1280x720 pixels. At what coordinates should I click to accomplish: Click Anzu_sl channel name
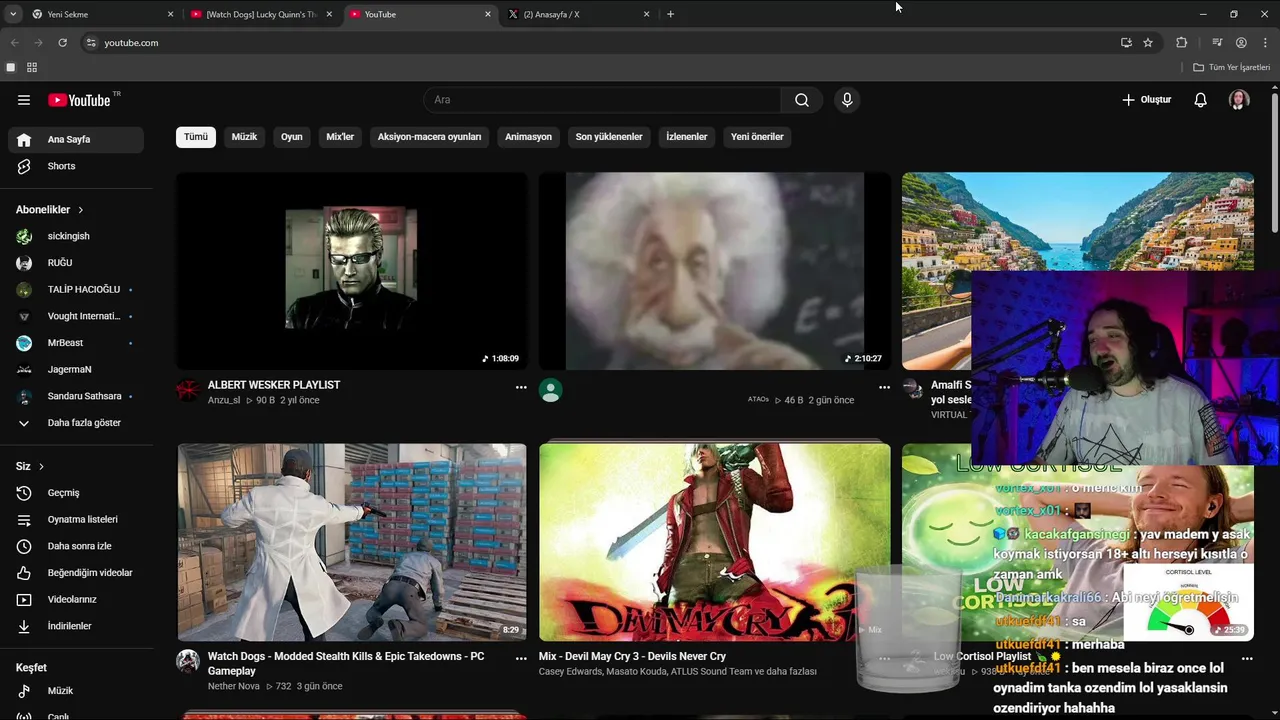click(x=224, y=401)
